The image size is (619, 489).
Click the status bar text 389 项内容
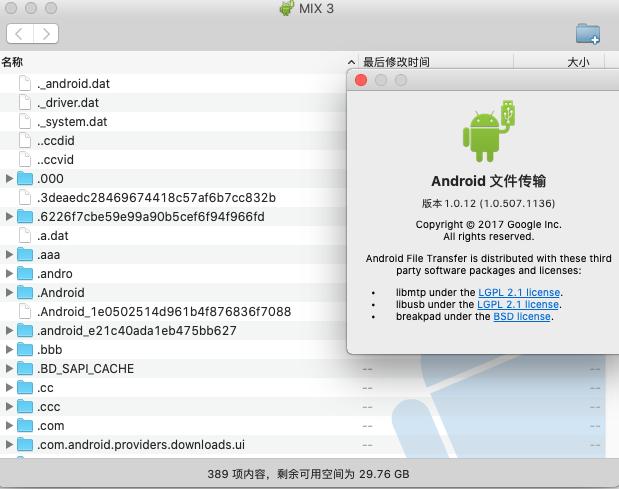pos(236,474)
